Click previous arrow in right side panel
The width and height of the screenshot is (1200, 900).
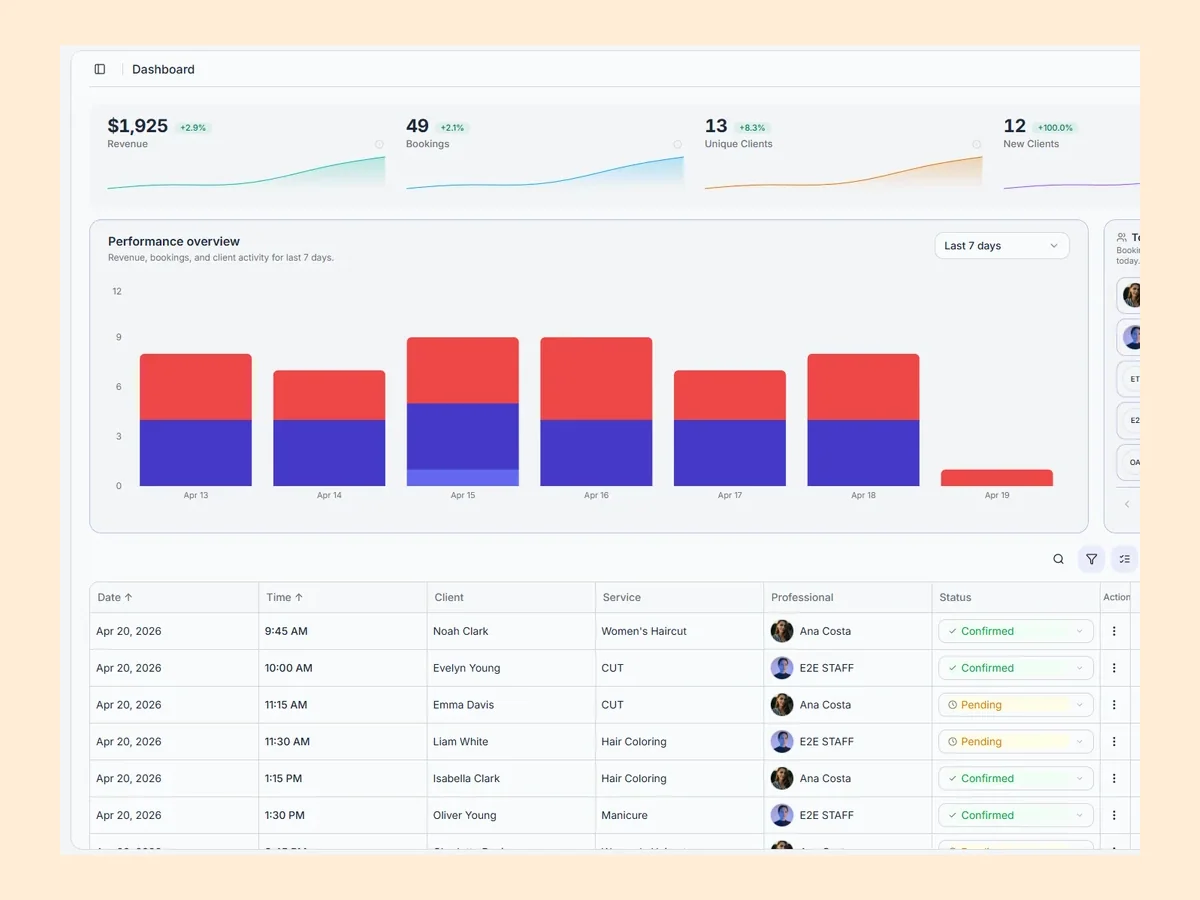click(1127, 504)
